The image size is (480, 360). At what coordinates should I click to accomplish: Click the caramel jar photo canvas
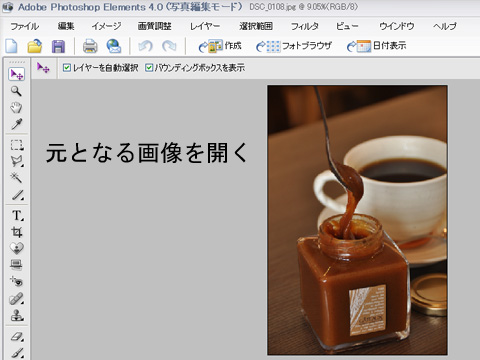357,220
